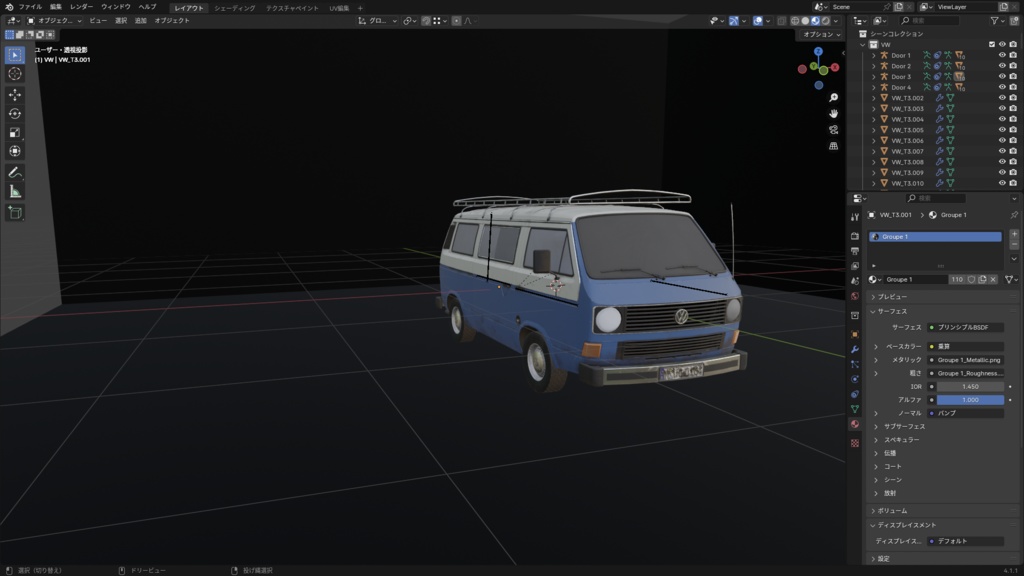Open the ウィンドウ menu

click(x=116, y=7)
